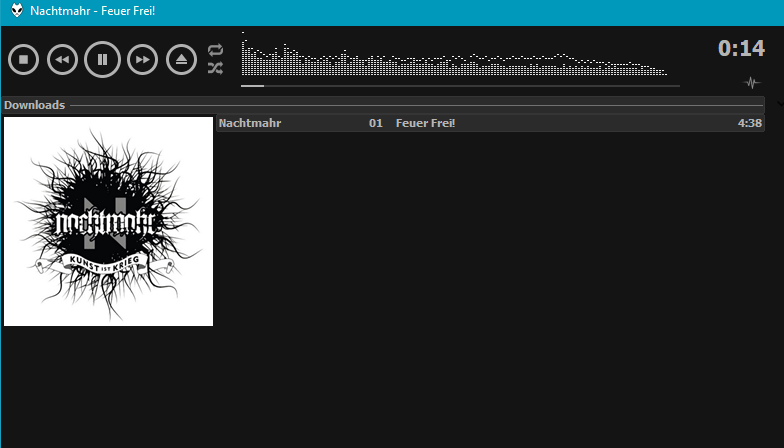Image resolution: width=784 pixels, height=448 pixels.
Task: Skip to the previous track
Action: (62, 60)
